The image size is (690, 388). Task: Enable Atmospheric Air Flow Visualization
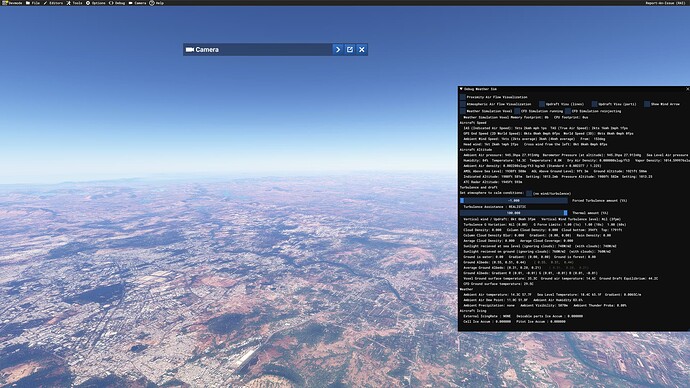tap(462, 104)
